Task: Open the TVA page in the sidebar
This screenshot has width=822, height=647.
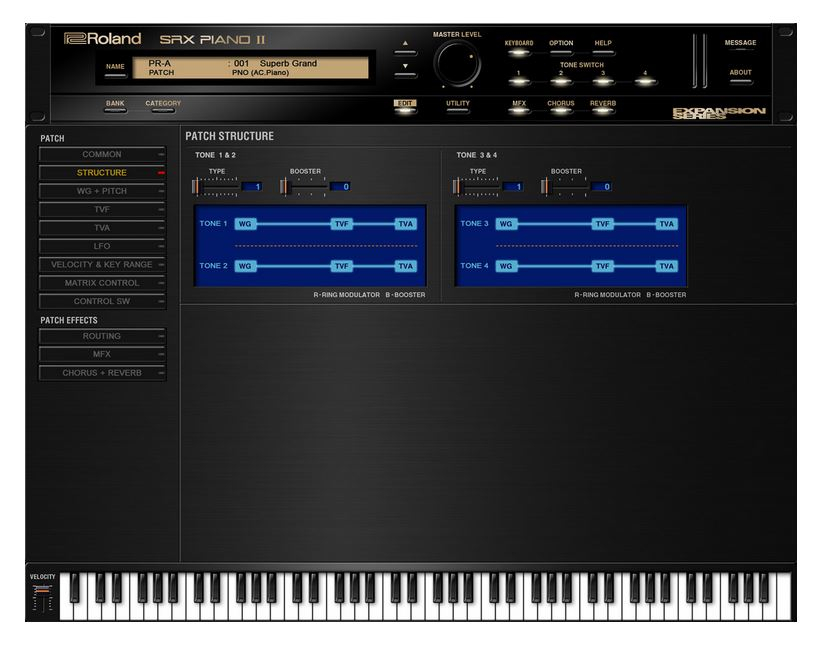Action: coord(102,228)
